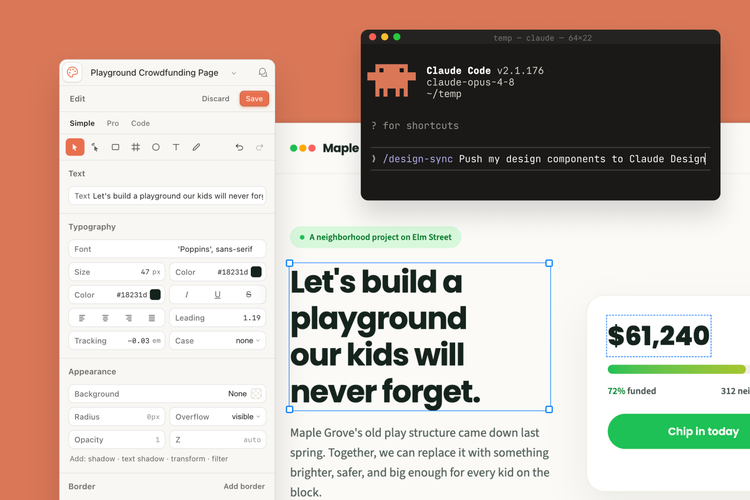Screen dimensions: 750x500
Task: Expand the Playground Crowdfunding Page chevron
Action: point(234,73)
